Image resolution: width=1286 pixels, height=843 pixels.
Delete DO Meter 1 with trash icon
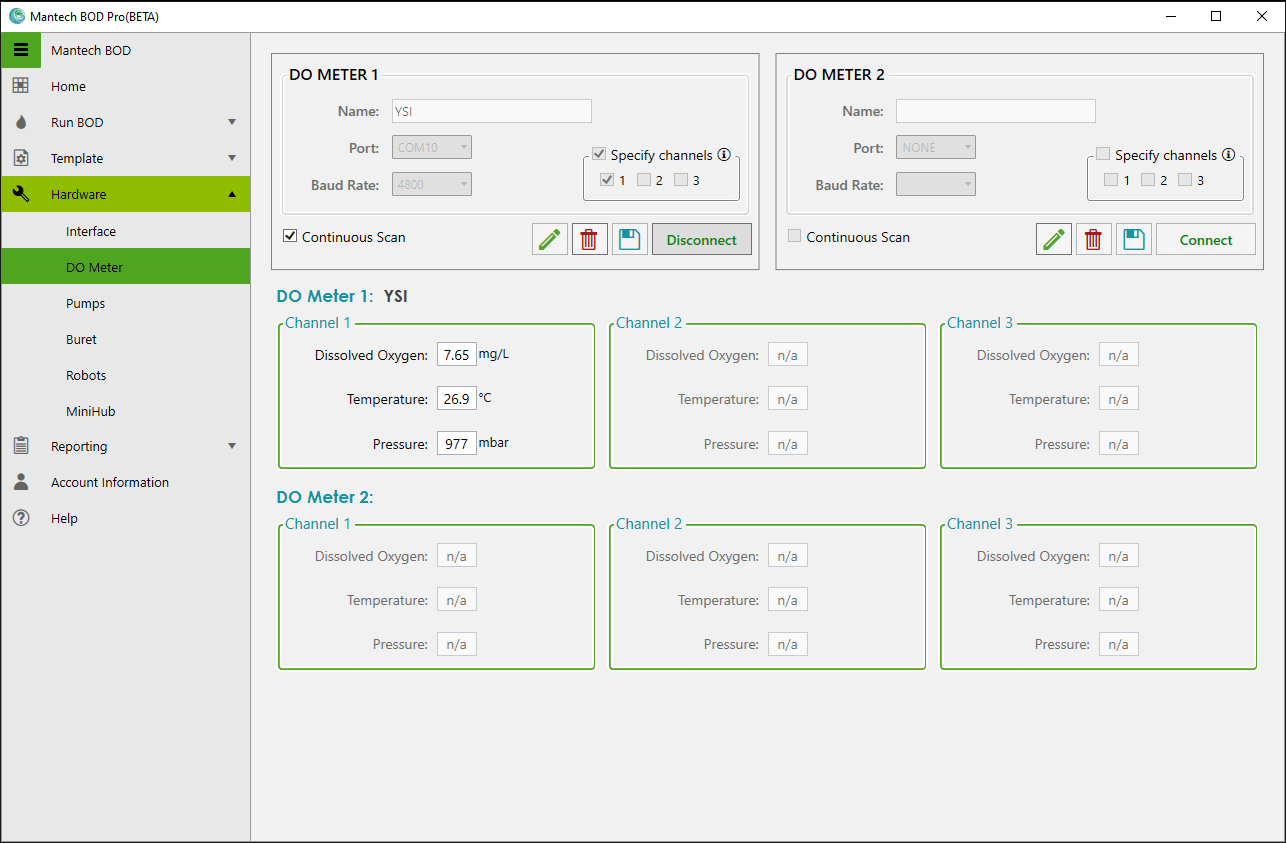(x=590, y=240)
